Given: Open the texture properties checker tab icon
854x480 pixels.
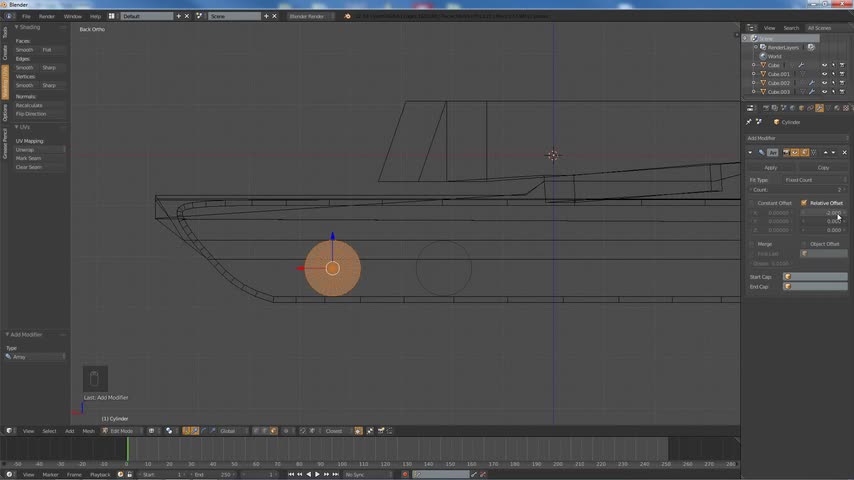Looking at the screenshot, I should pyautogui.click(x=846, y=108).
